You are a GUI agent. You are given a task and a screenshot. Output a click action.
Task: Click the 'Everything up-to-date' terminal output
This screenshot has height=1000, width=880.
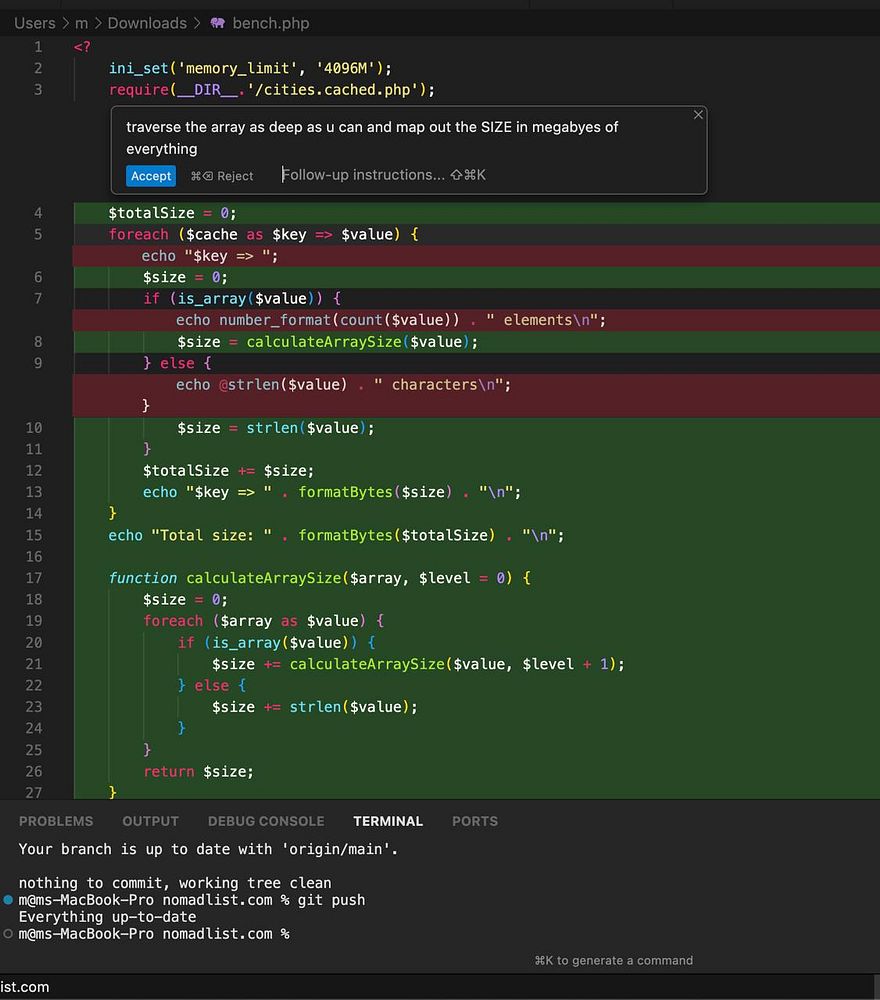(107, 917)
